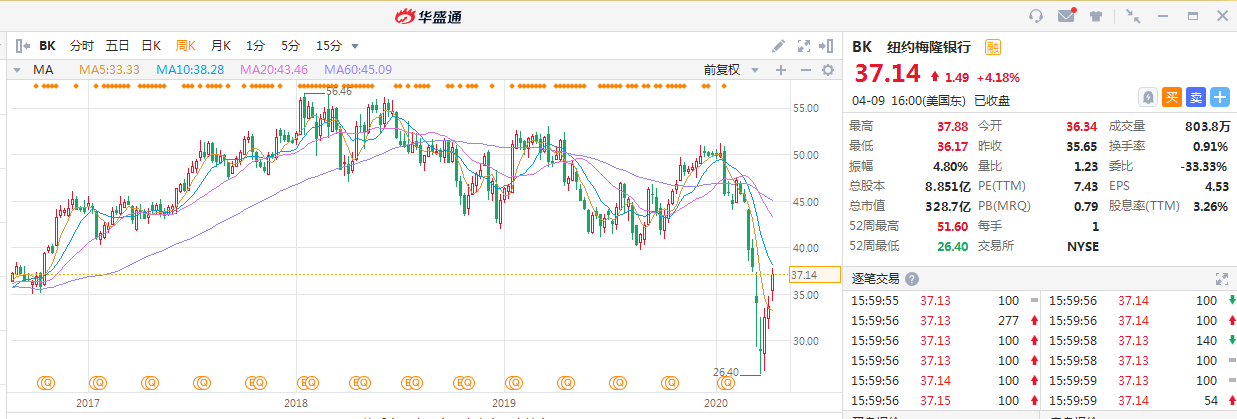The image size is (1237, 419).
Task: Click the +4.18% change value
Action: coord(997,77)
